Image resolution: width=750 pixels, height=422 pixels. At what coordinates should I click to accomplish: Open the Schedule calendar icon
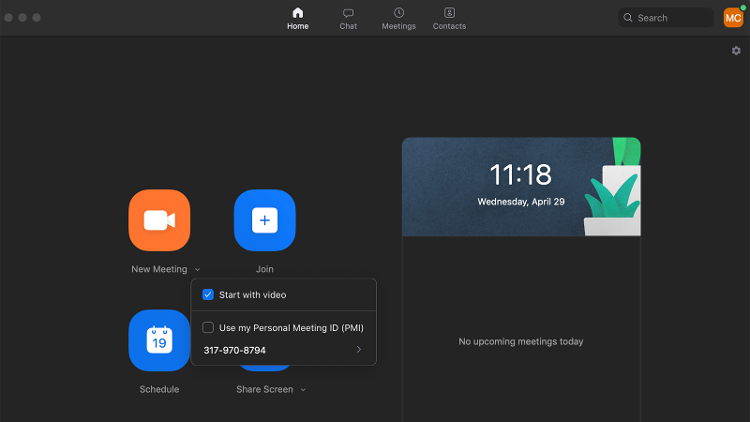point(159,340)
